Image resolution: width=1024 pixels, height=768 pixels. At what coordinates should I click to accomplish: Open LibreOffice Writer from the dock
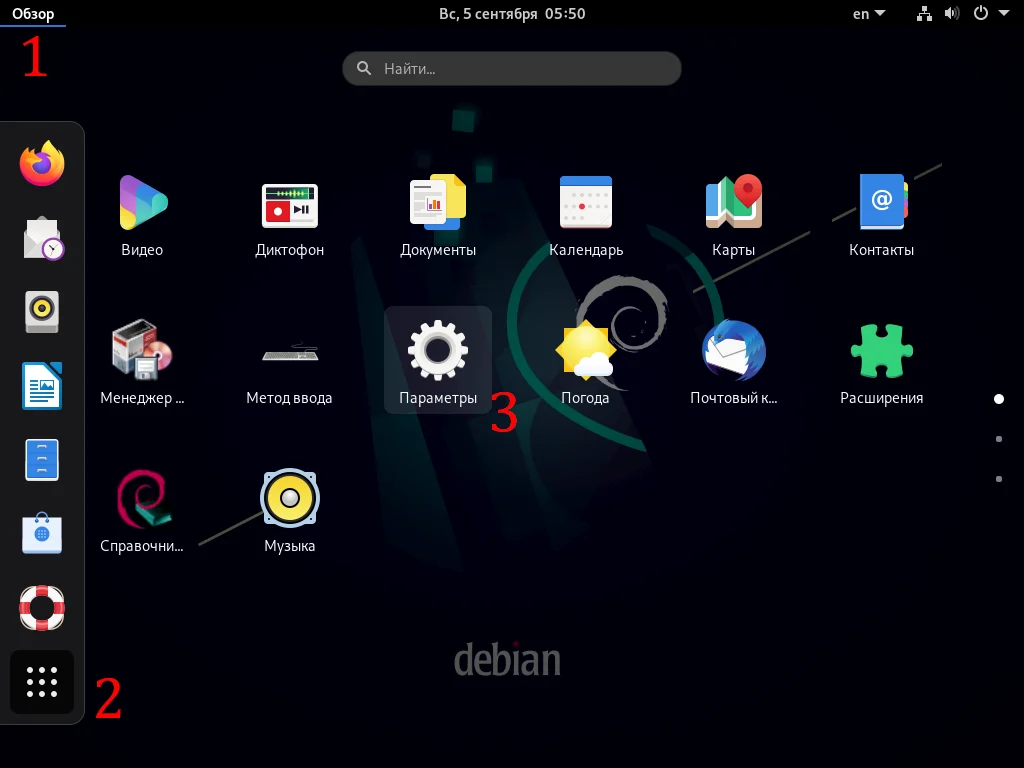pos(41,385)
